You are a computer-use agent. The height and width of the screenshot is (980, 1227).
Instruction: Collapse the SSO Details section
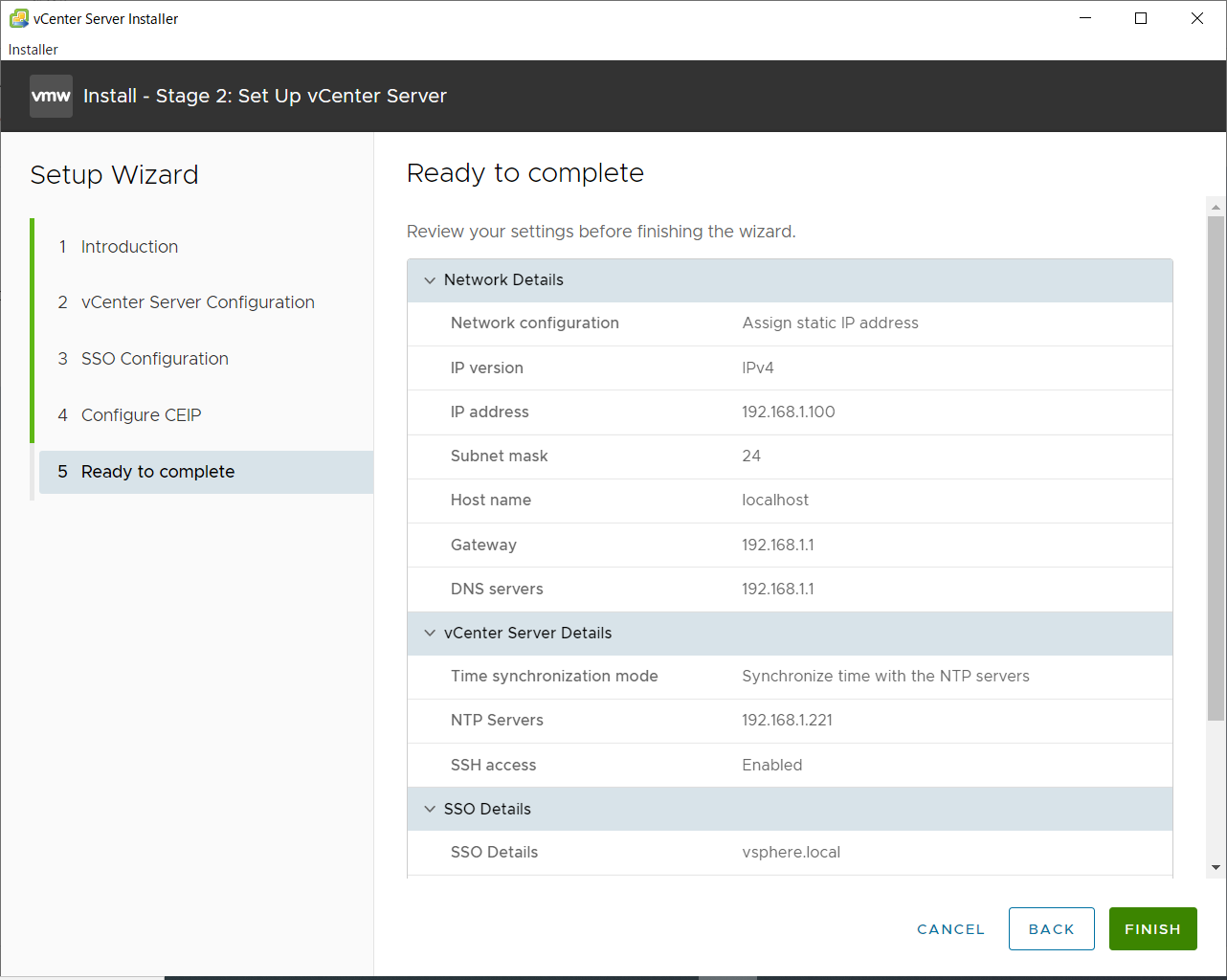coord(430,810)
